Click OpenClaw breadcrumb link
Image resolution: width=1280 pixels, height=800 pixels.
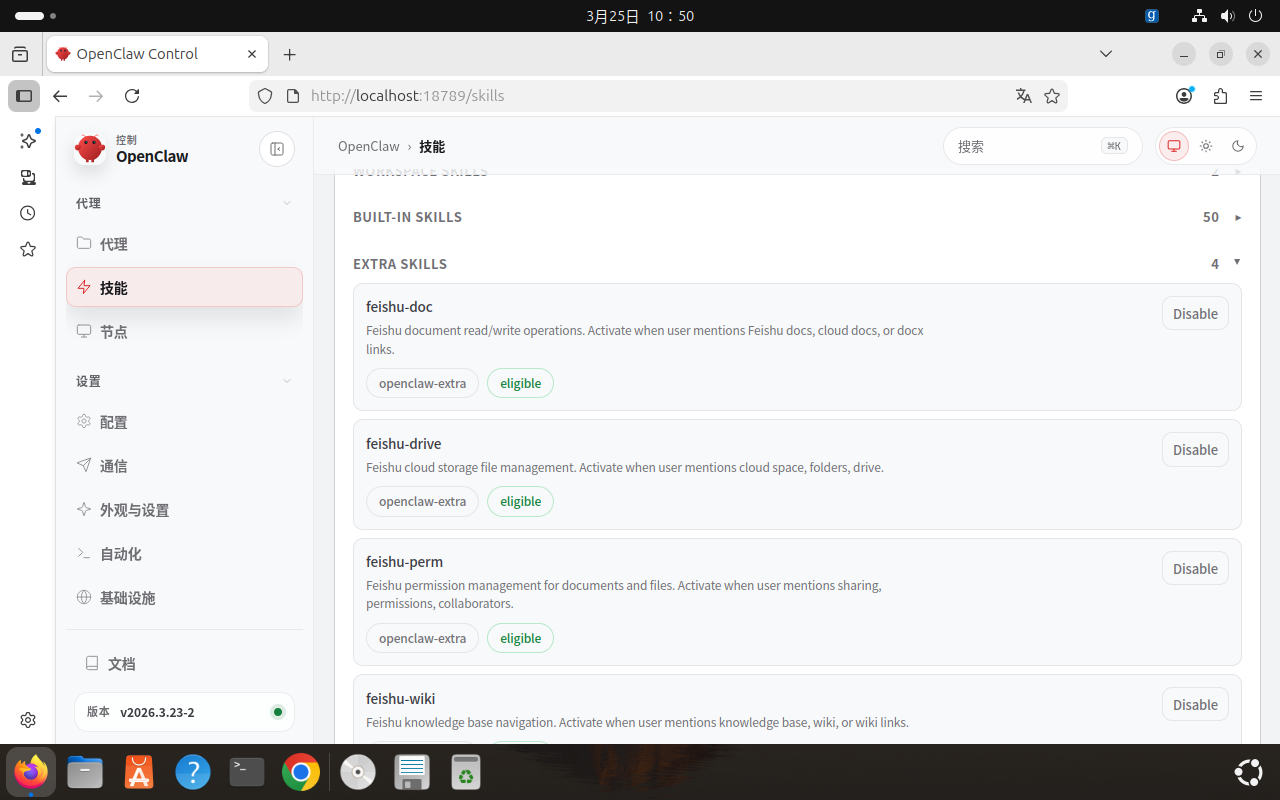[369, 146]
